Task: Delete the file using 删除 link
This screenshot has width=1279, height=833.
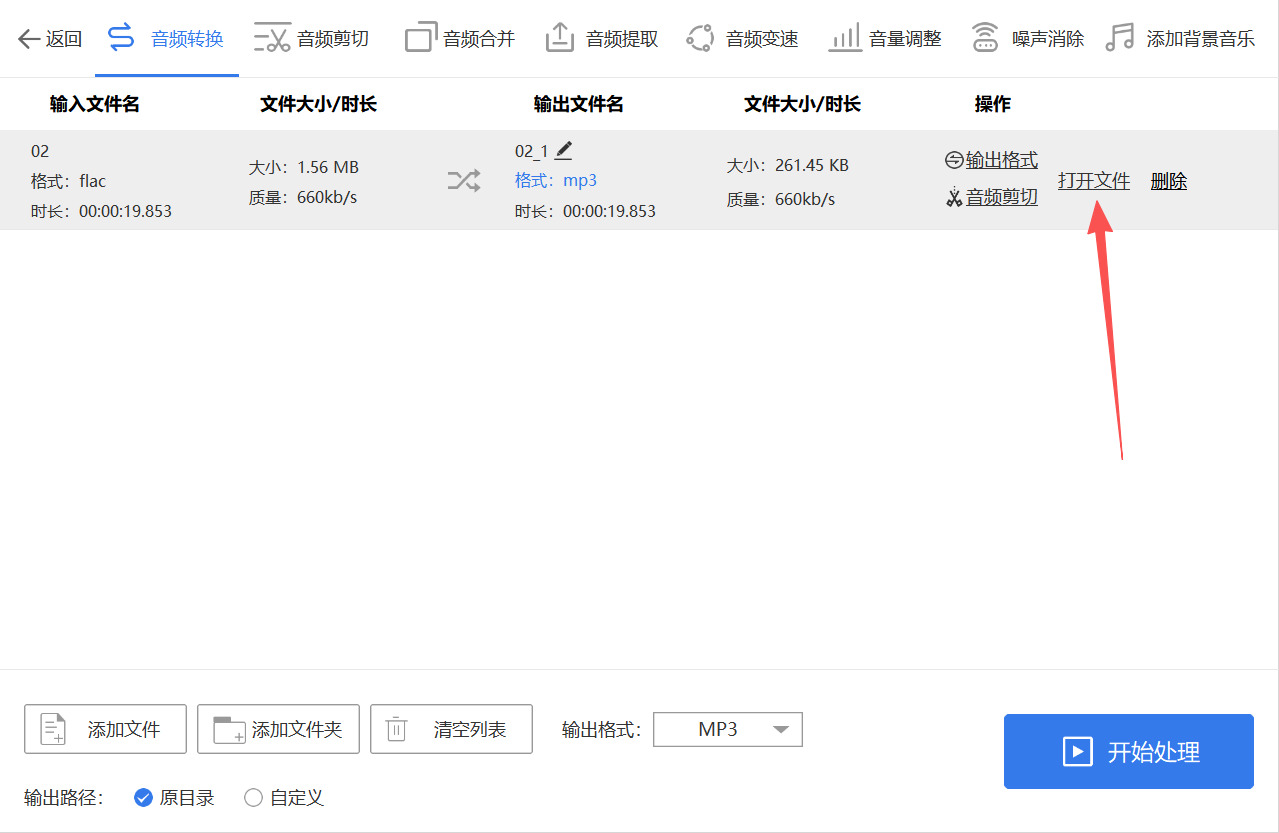Action: 1168,181
